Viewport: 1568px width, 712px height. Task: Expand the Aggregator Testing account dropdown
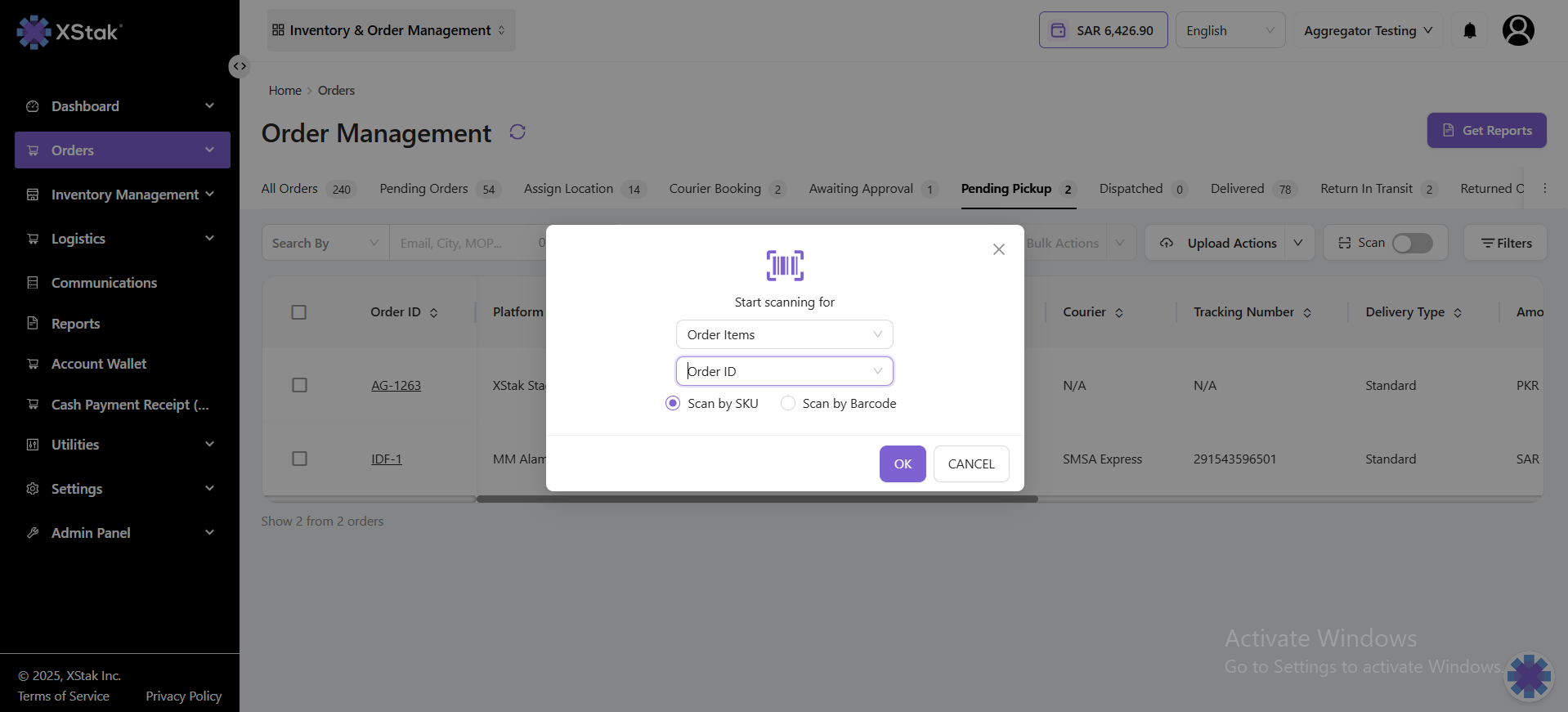(x=1368, y=30)
